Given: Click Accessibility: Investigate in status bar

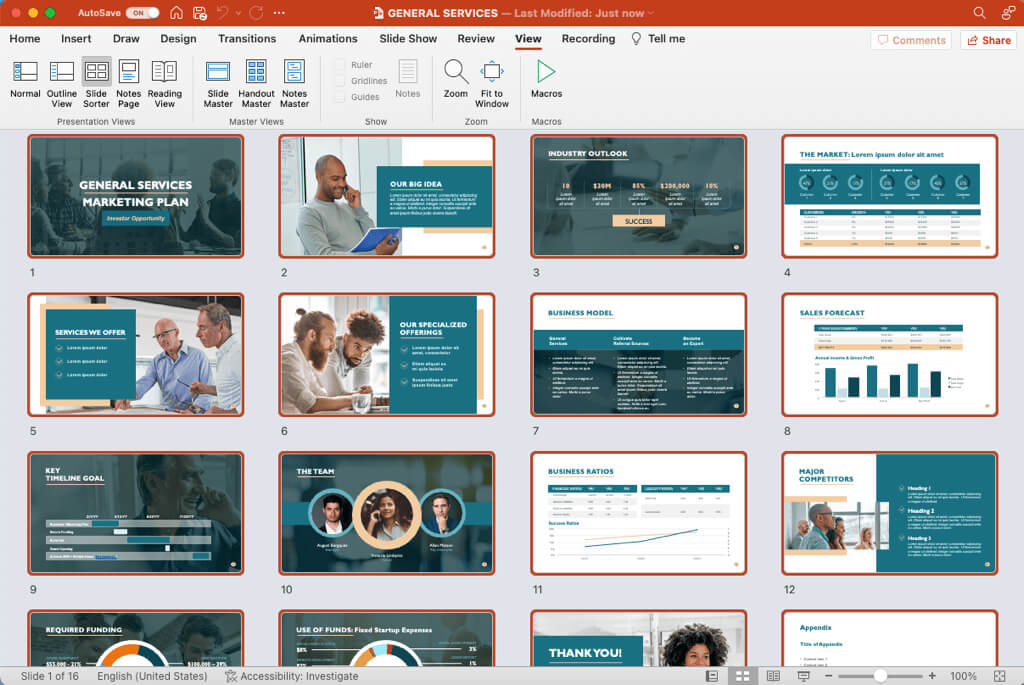Looking at the screenshot, I should click(x=291, y=676).
